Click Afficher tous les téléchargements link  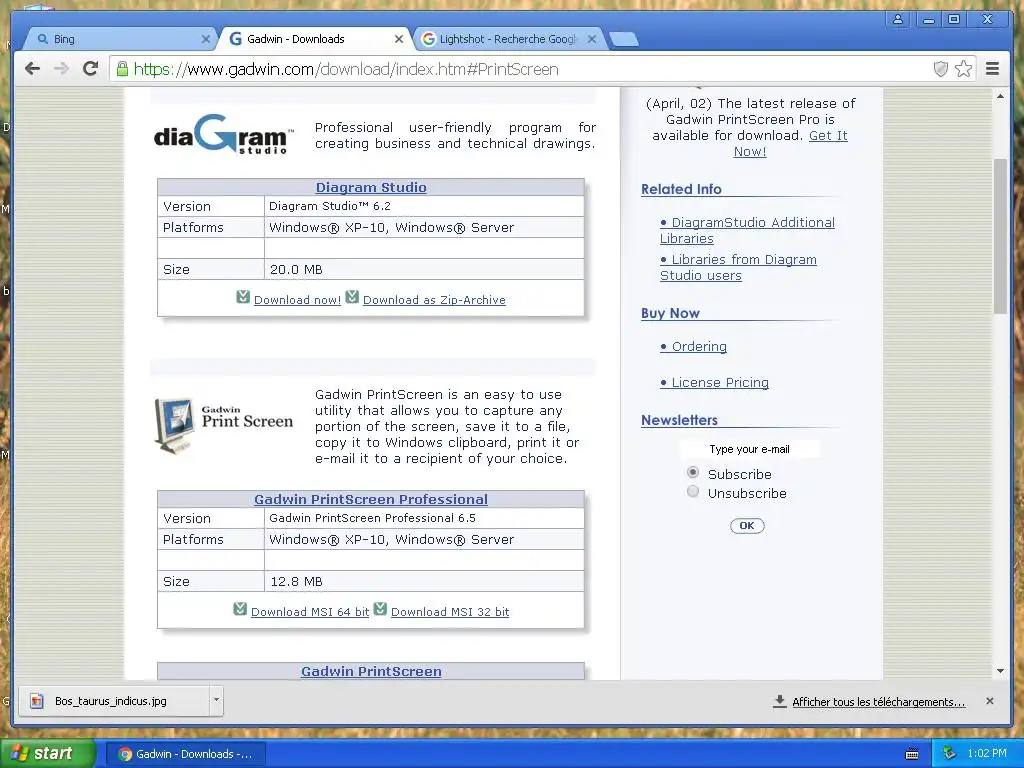point(878,702)
